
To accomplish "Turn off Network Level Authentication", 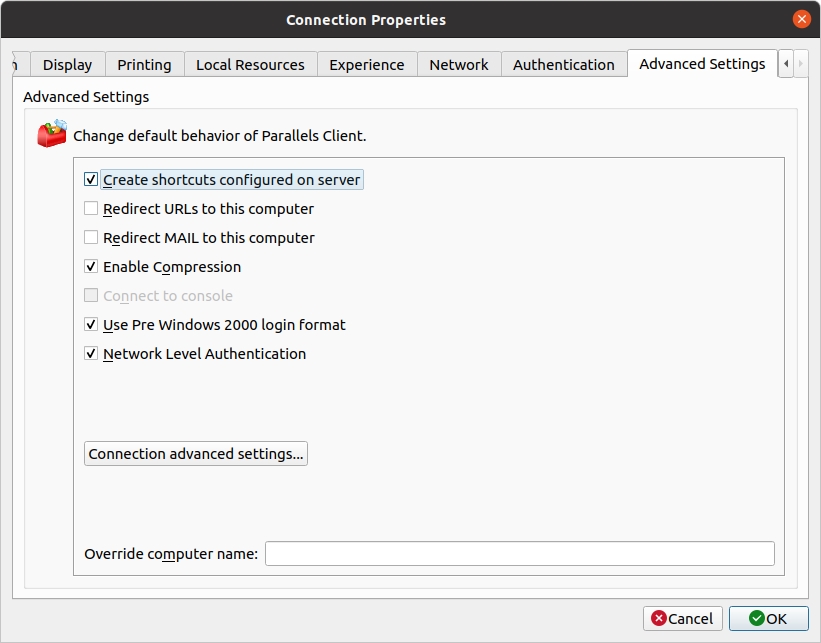I will (x=91, y=354).
